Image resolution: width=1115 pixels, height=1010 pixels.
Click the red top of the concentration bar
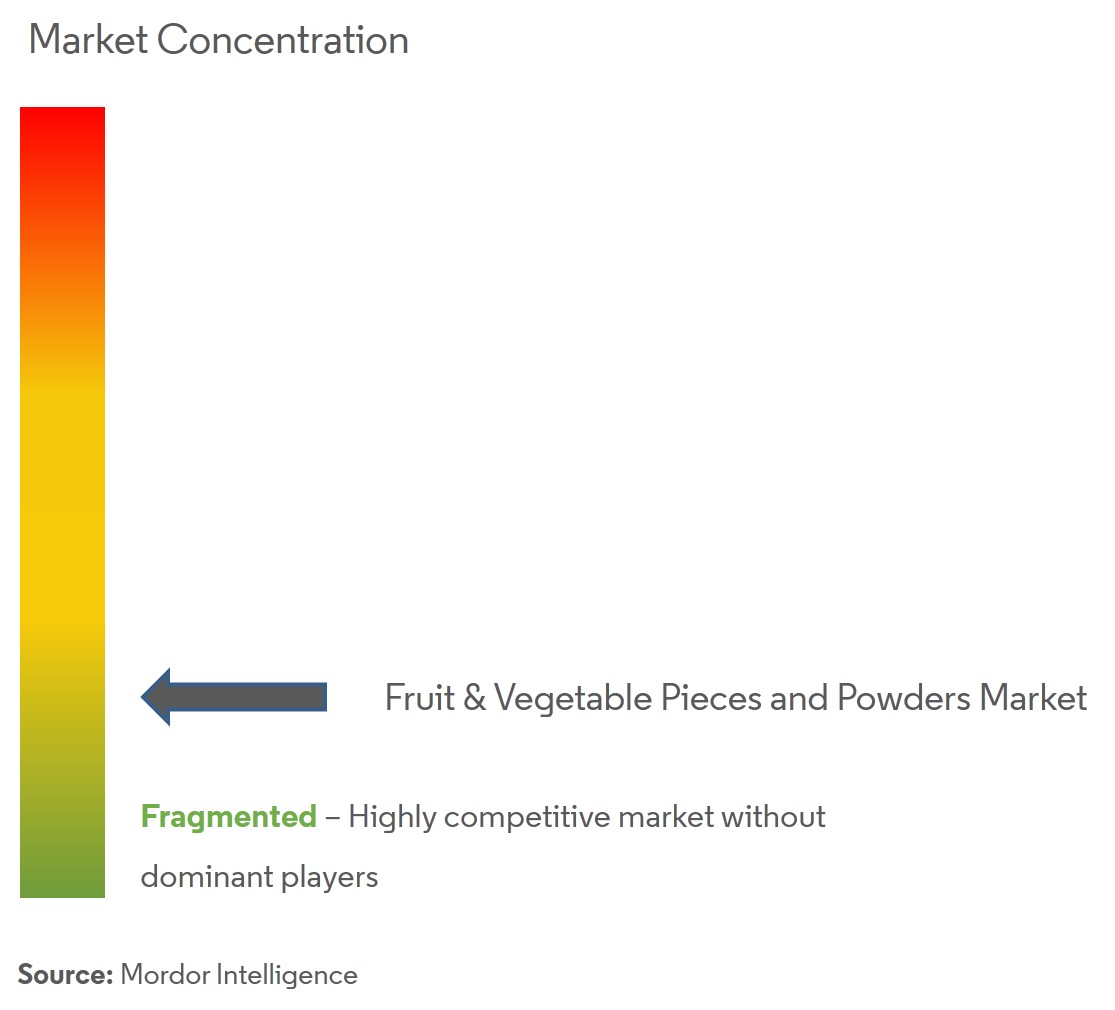tap(62, 125)
